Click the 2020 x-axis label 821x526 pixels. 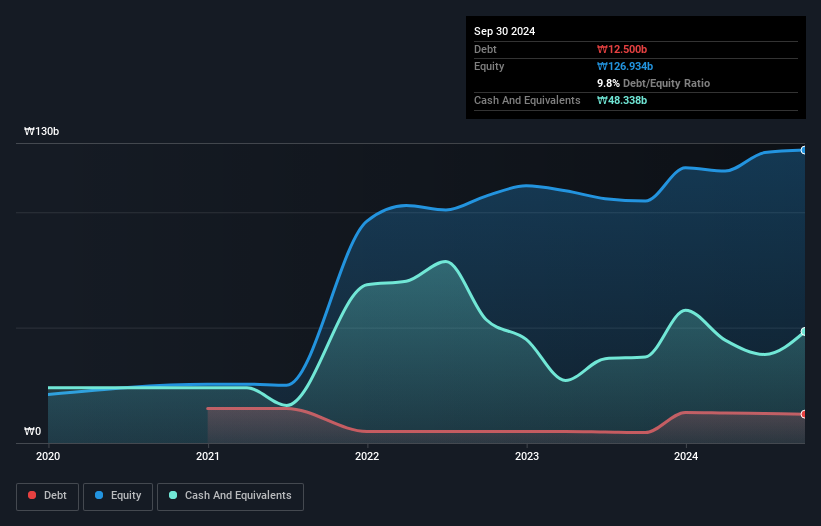pyautogui.click(x=48, y=456)
